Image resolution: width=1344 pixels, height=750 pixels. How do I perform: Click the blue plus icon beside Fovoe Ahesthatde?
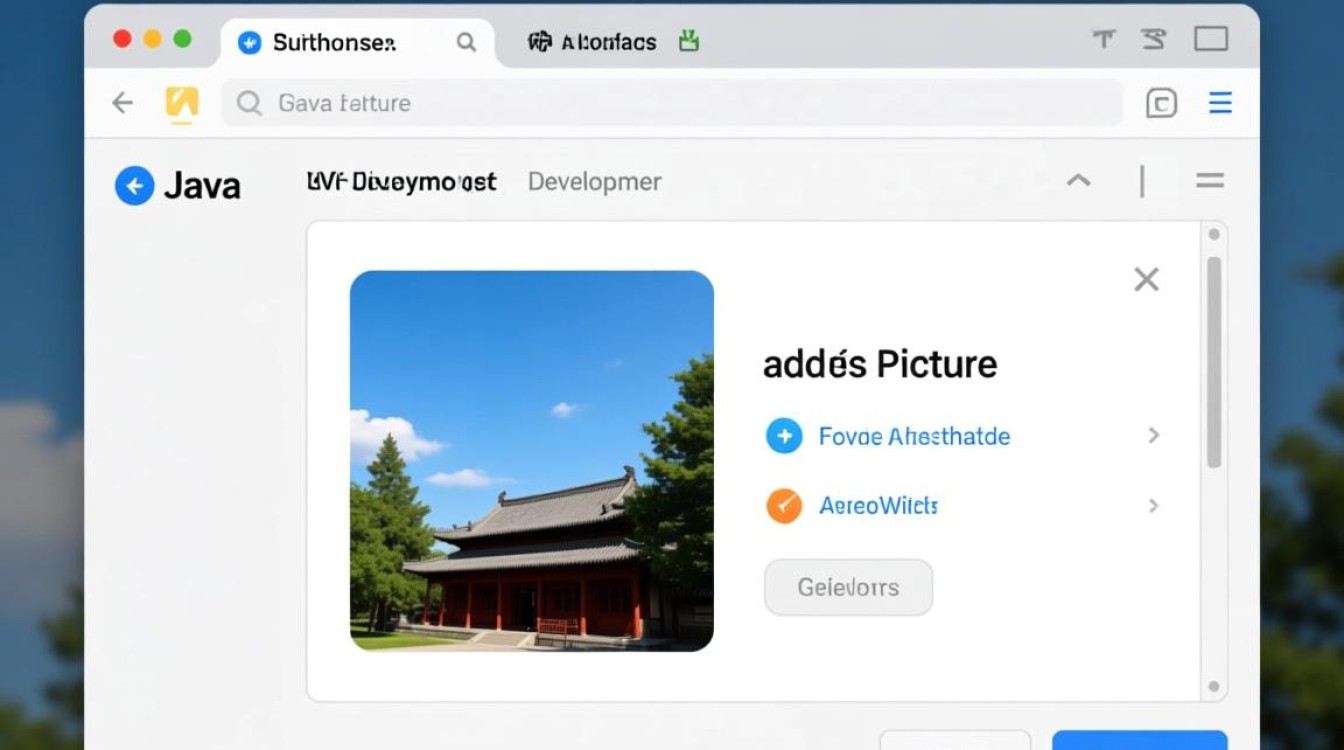(x=785, y=436)
